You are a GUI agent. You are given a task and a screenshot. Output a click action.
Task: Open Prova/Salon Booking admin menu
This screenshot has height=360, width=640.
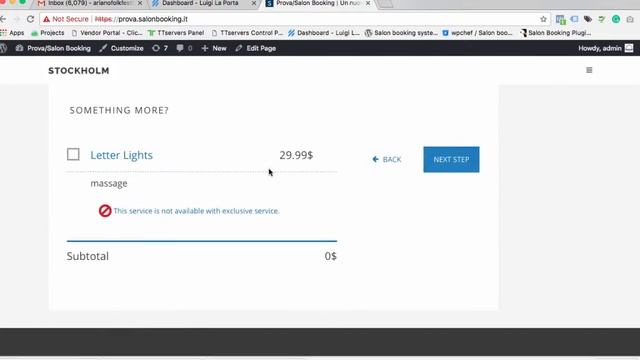(53, 48)
